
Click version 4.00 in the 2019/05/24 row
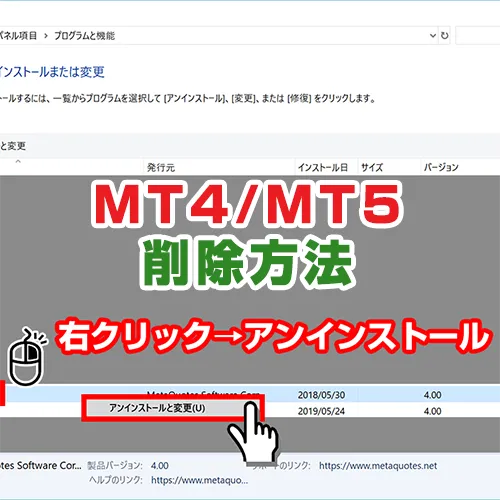pos(433,411)
